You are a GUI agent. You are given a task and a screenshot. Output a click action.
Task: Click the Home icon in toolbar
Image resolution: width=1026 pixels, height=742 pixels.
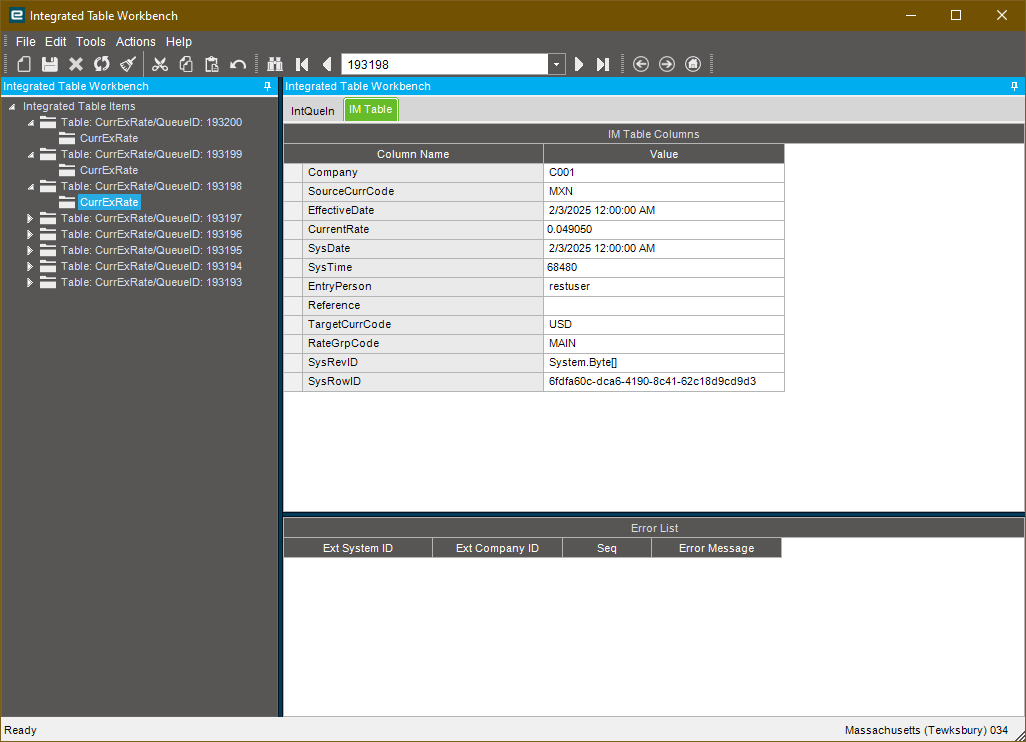pos(693,64)
